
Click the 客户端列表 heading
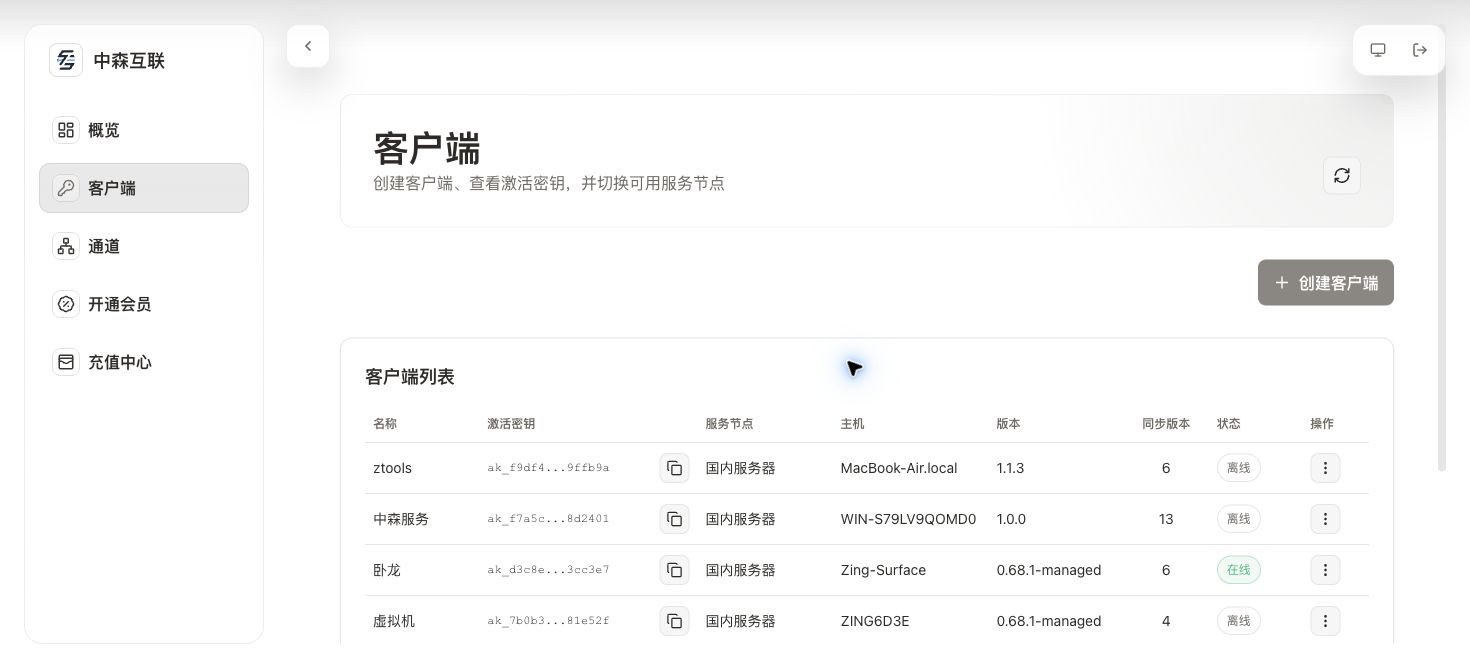(410, 377)
